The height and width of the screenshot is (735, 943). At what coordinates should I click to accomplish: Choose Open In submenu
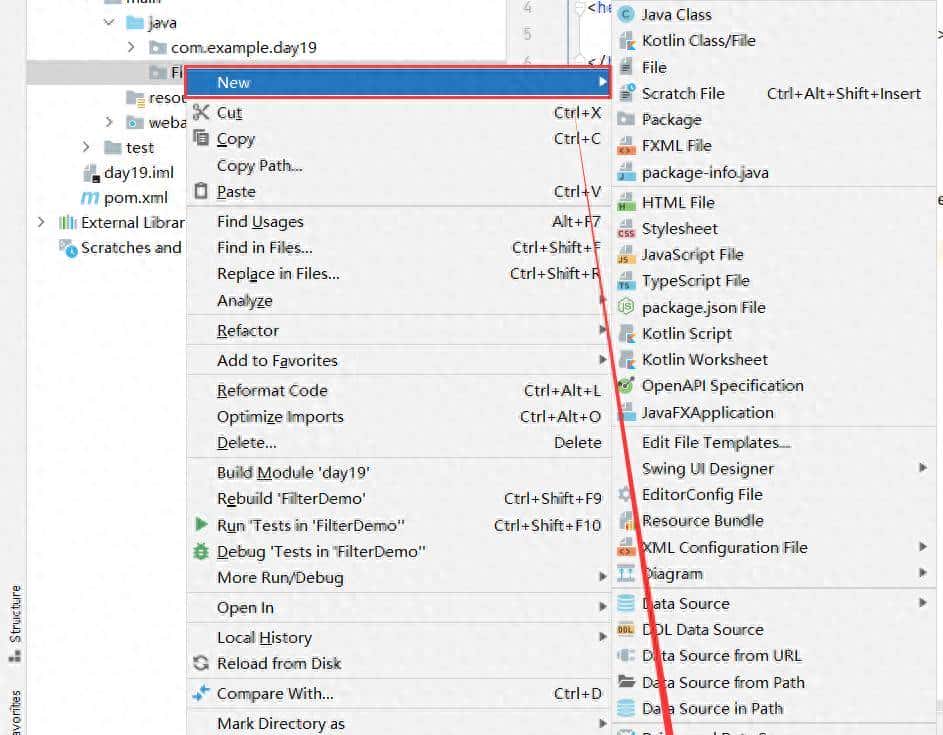tap(398, 607)
